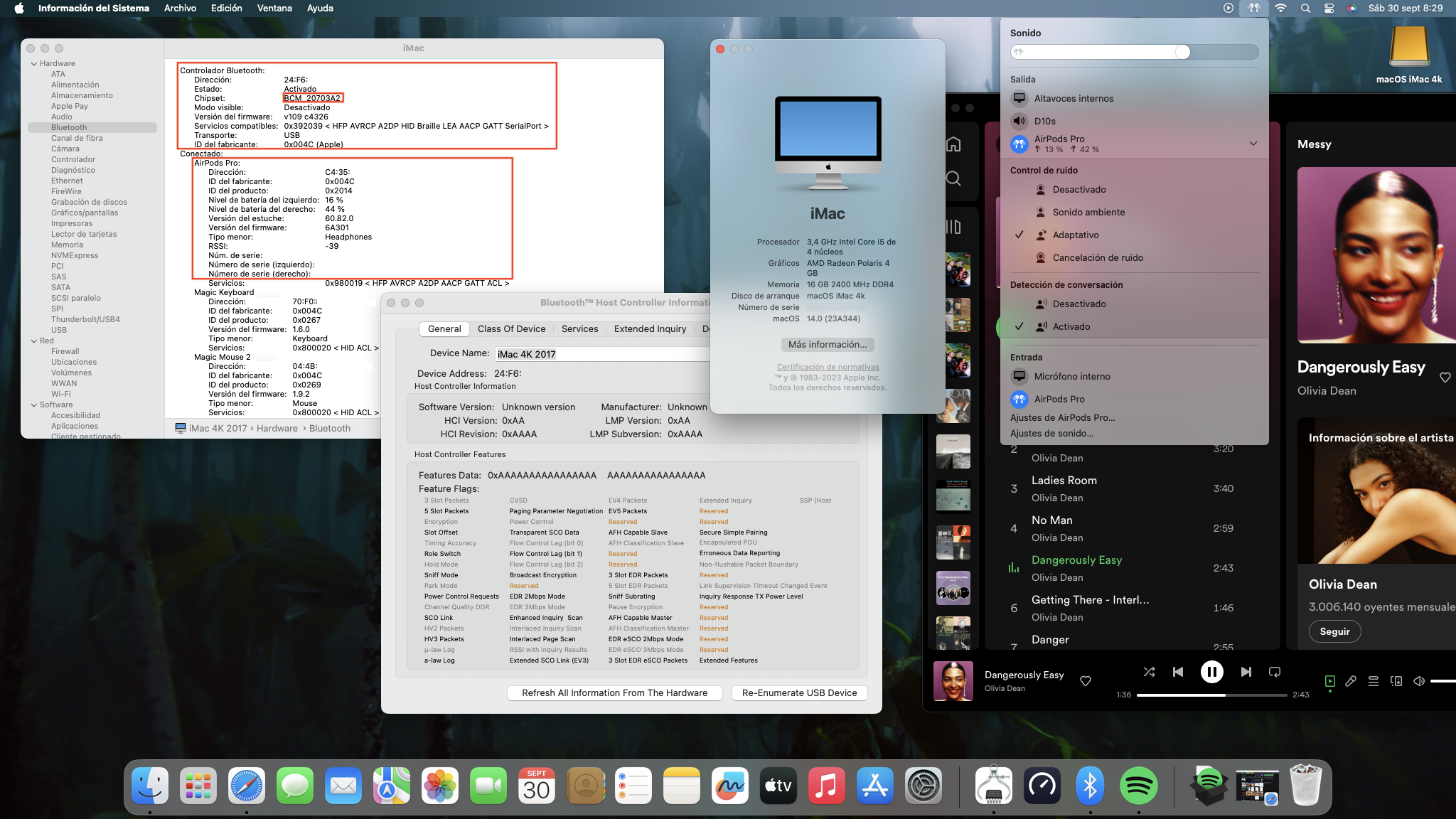This screenshot has height=819, width=1456.
Task: Collapse the AirPods Pro output chevron
Action: [1253, 144]
